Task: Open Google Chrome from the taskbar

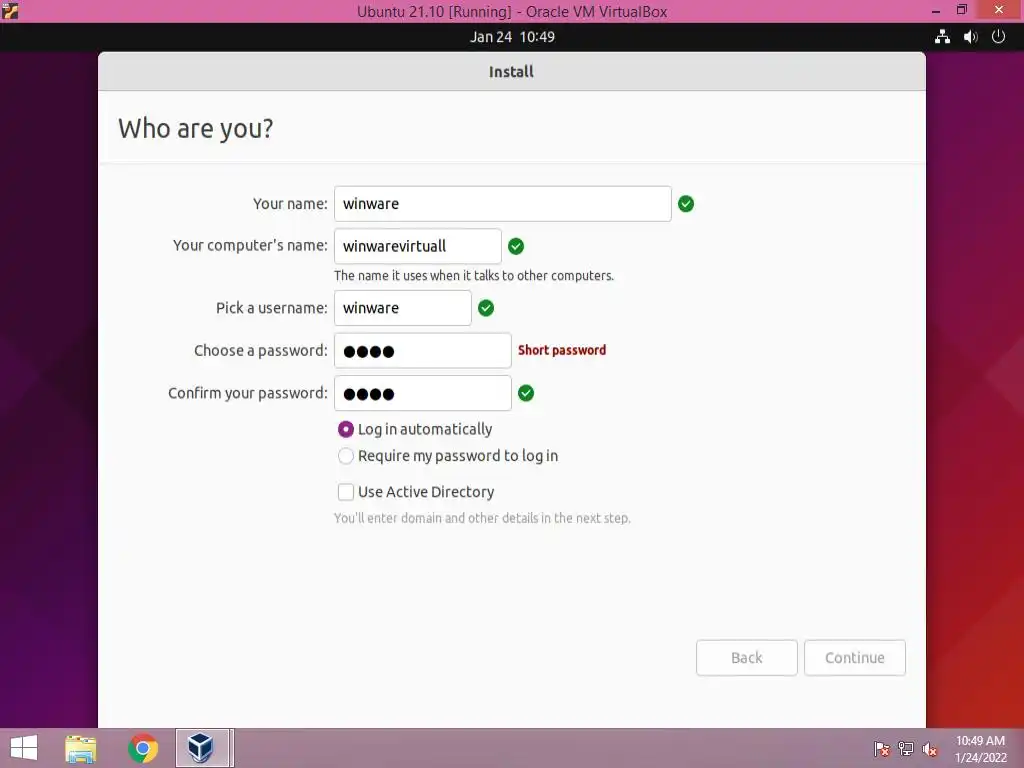Action: tap(143, 748)
